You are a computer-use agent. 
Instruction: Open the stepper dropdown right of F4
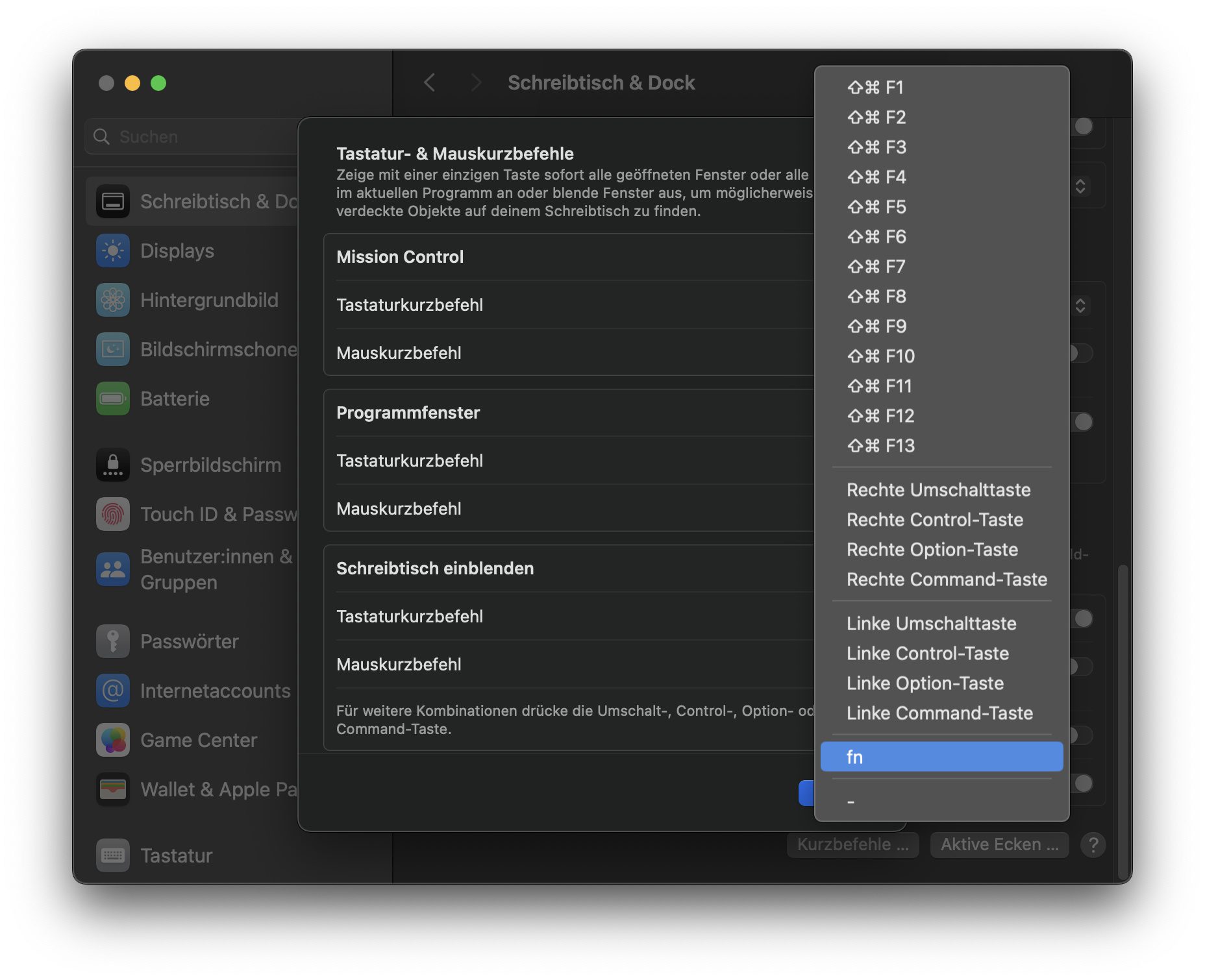1080,187
